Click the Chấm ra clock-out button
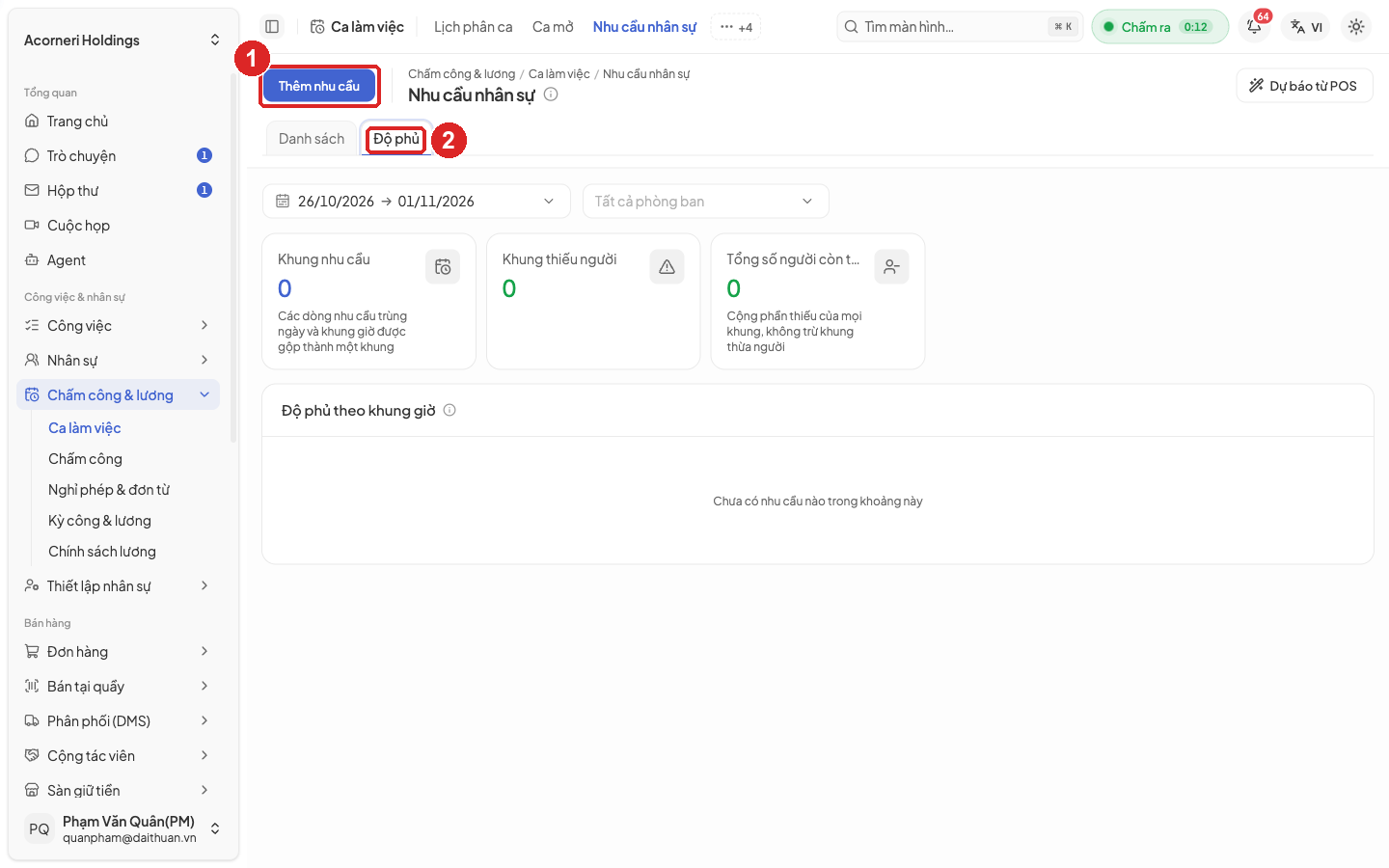 coord(1159,27)
